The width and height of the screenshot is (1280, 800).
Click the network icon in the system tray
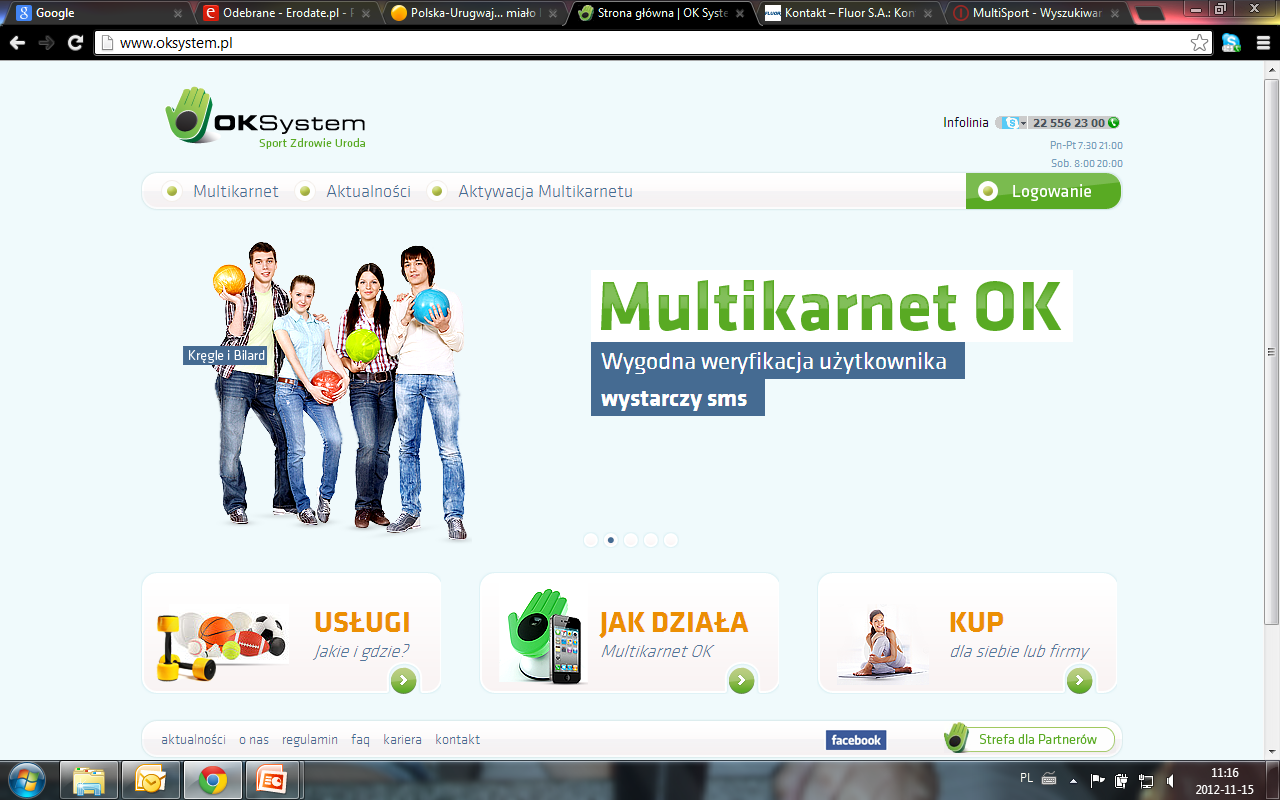1146,779
